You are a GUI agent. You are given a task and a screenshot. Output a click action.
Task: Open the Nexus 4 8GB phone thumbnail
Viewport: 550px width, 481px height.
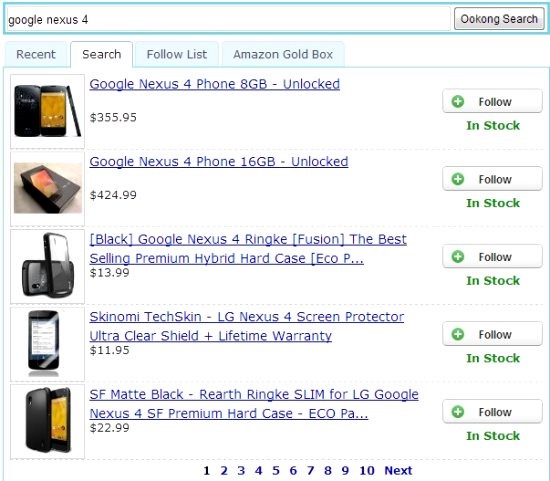tap(48, 111)
